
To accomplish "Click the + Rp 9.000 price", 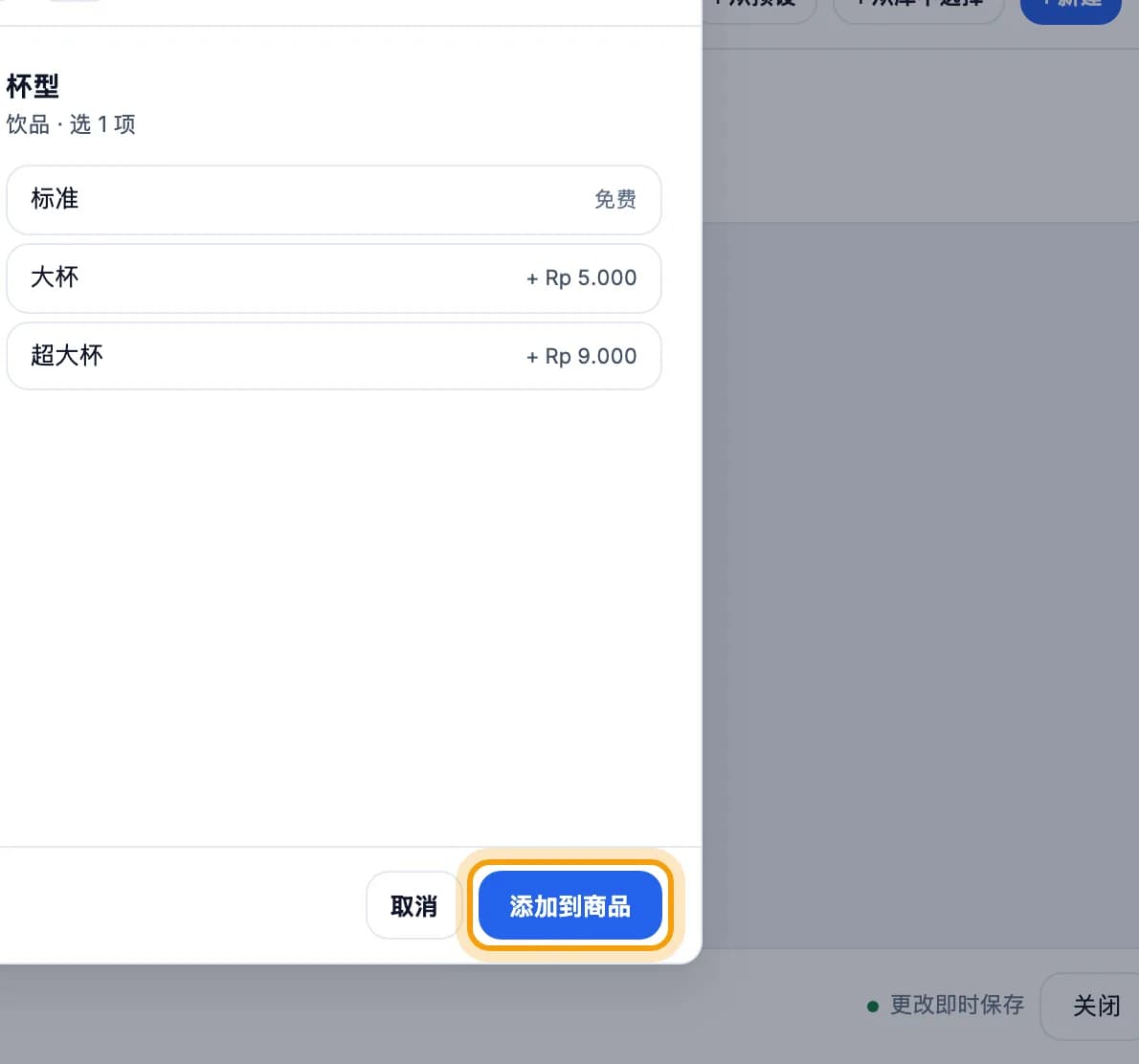I will 581,356.
